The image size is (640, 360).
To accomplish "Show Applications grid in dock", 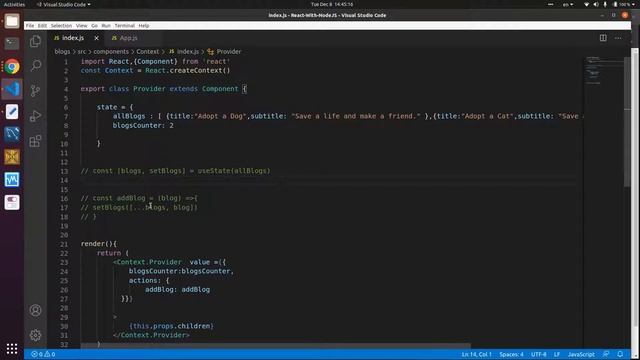I will 12,348.
